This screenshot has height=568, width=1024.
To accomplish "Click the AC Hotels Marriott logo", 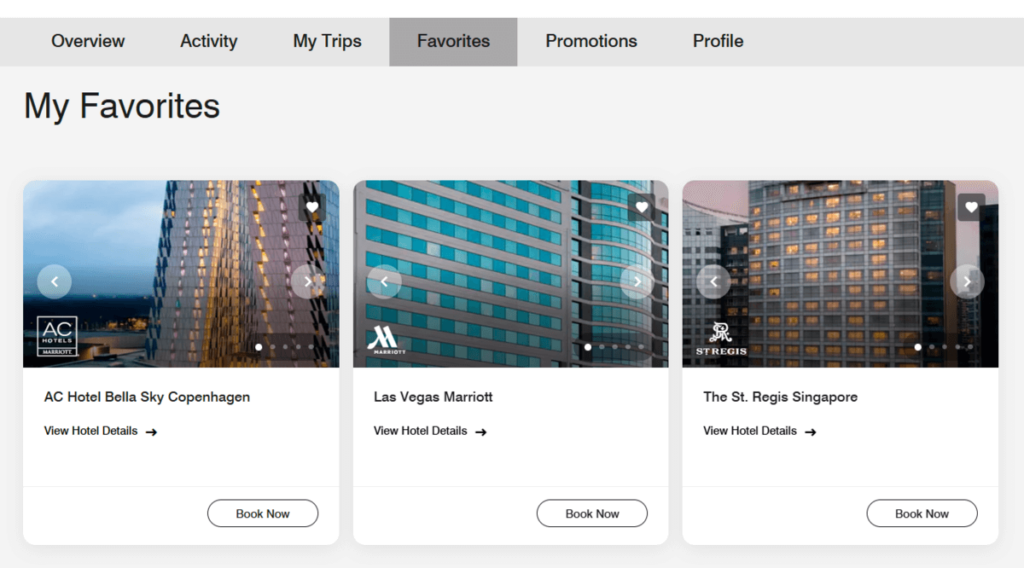I will (x=57, y=336).
